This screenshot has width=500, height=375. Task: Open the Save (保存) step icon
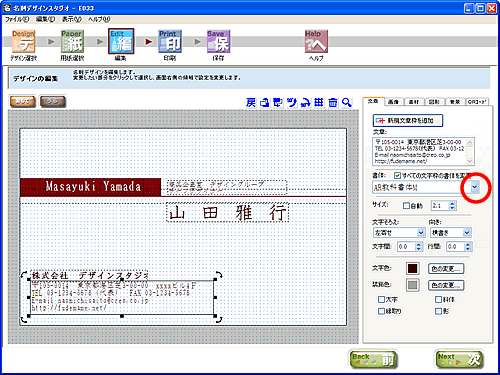[218, 42]
